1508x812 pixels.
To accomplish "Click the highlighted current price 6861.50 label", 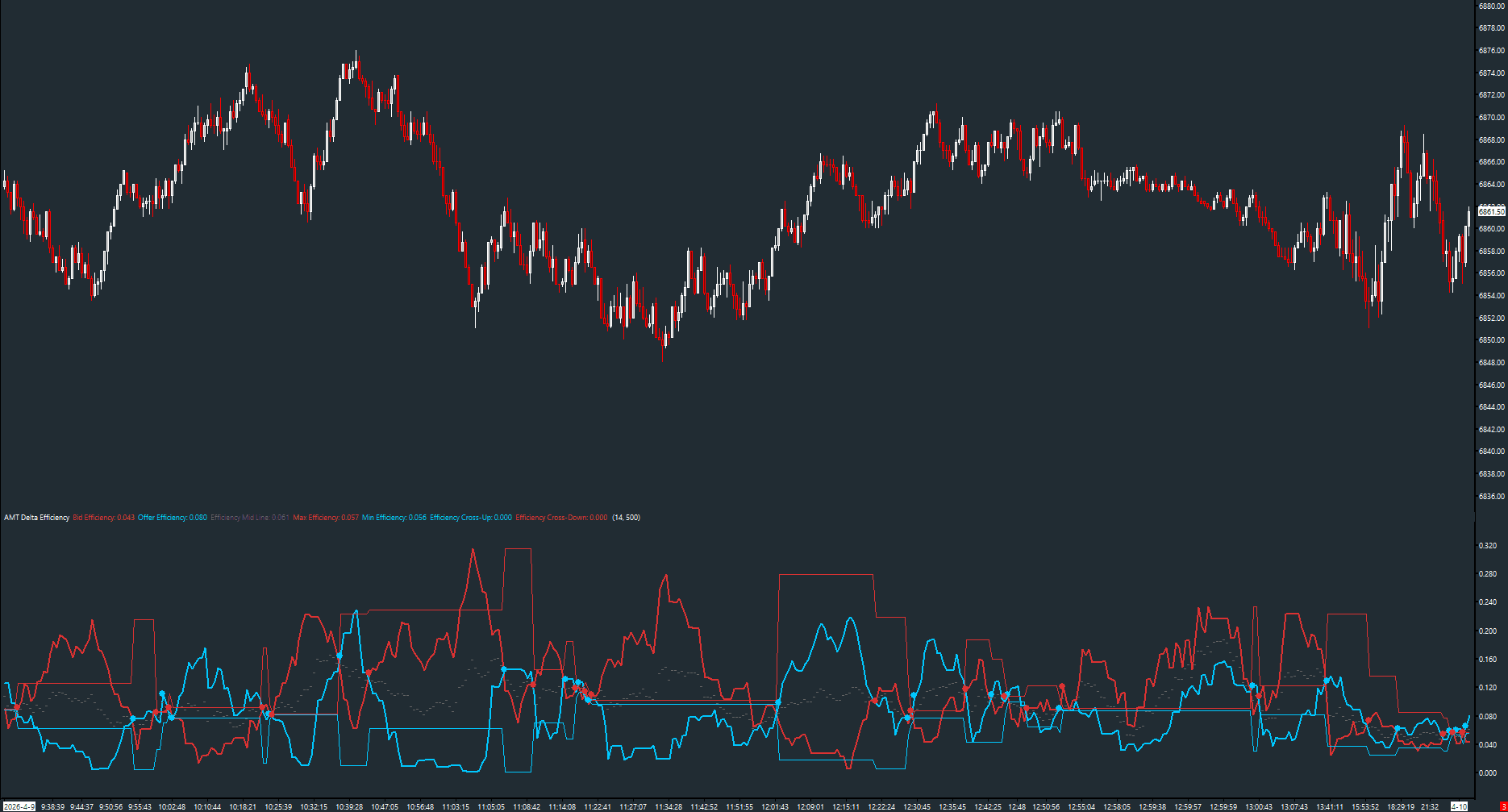I will [1491, 211].
